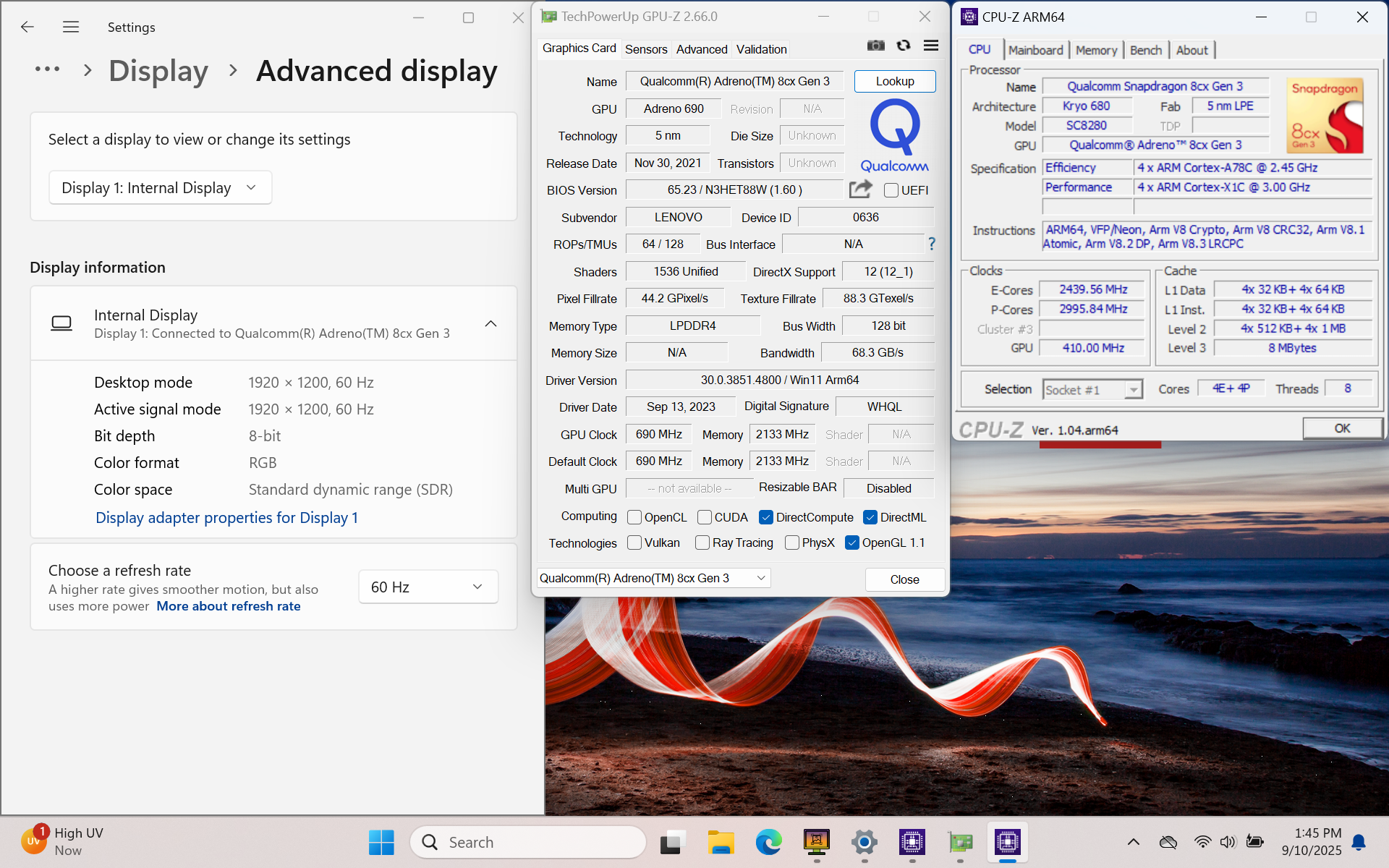Switch to the Bench tab in CPU-Z
The image size is (1389, 868).
(1146, 50)
